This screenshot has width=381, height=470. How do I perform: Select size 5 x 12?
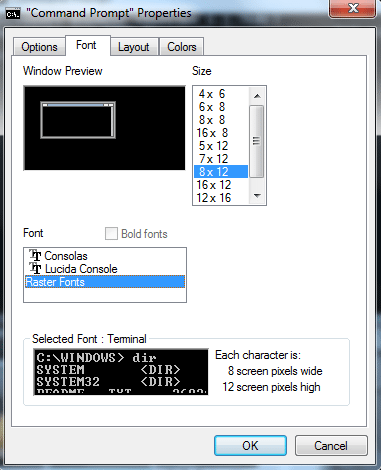pyautogui.click(x=221, y=146)
